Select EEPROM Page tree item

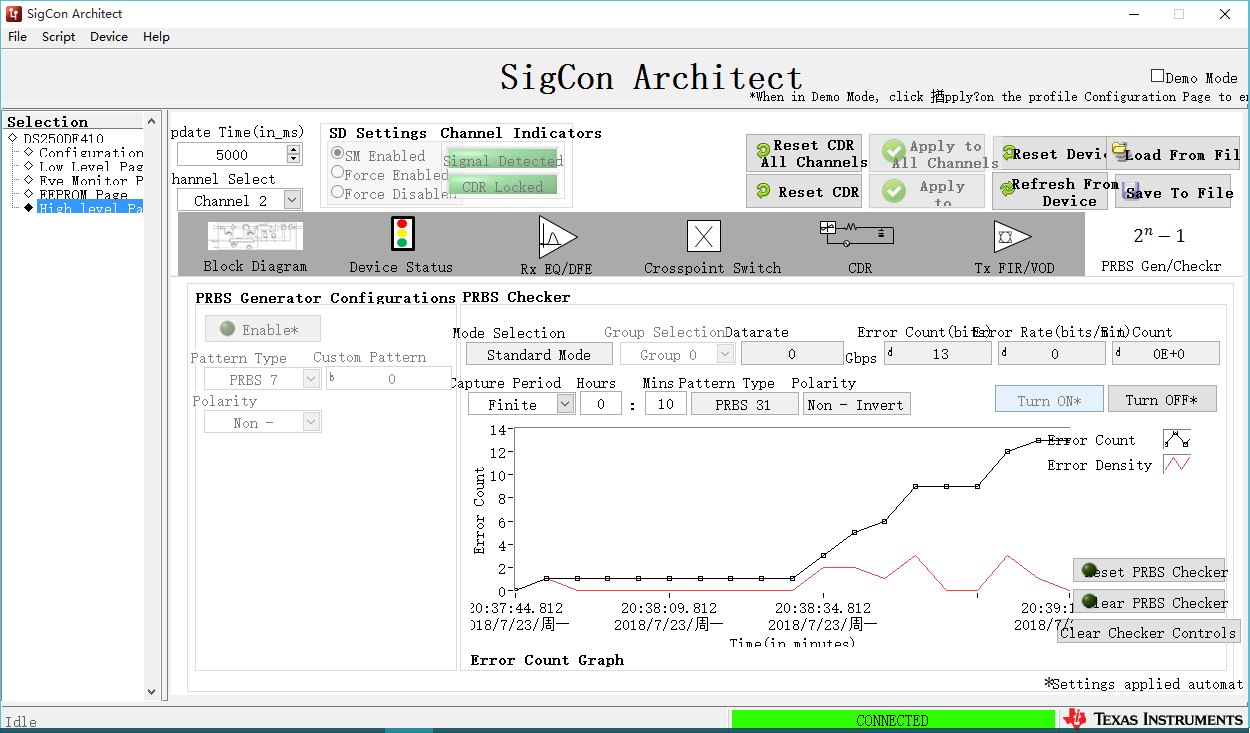[83, 195]
